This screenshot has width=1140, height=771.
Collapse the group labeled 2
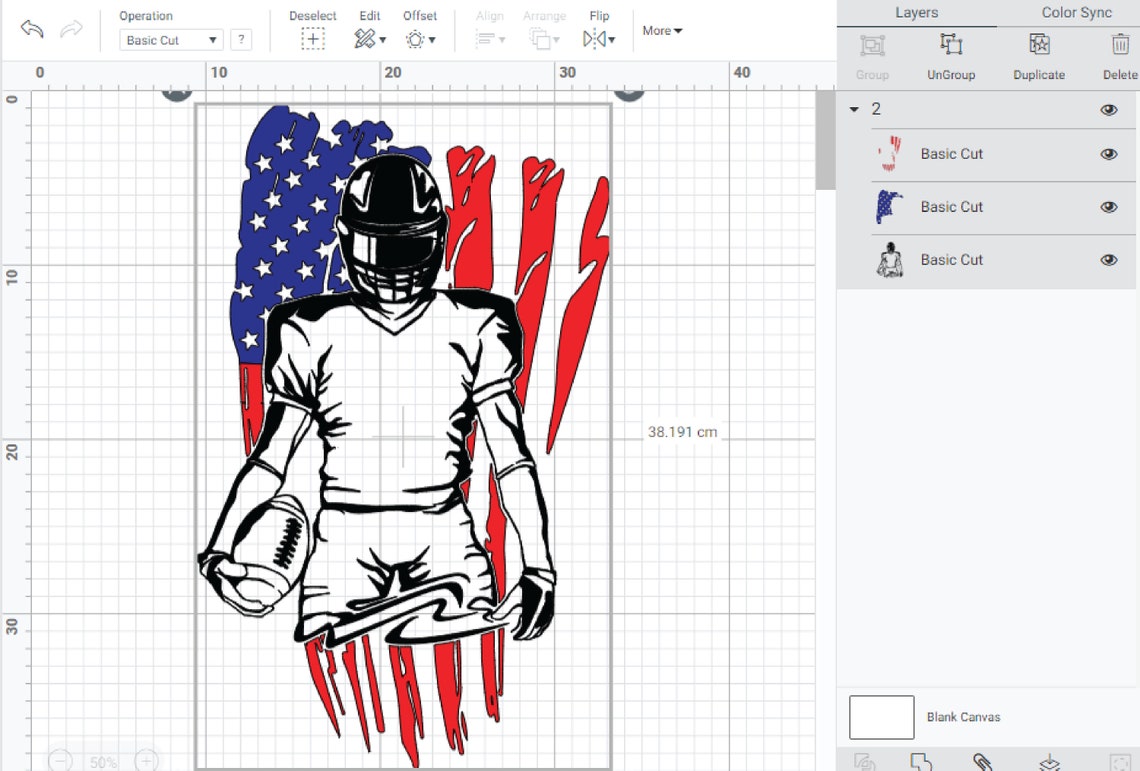click(854, 108)
